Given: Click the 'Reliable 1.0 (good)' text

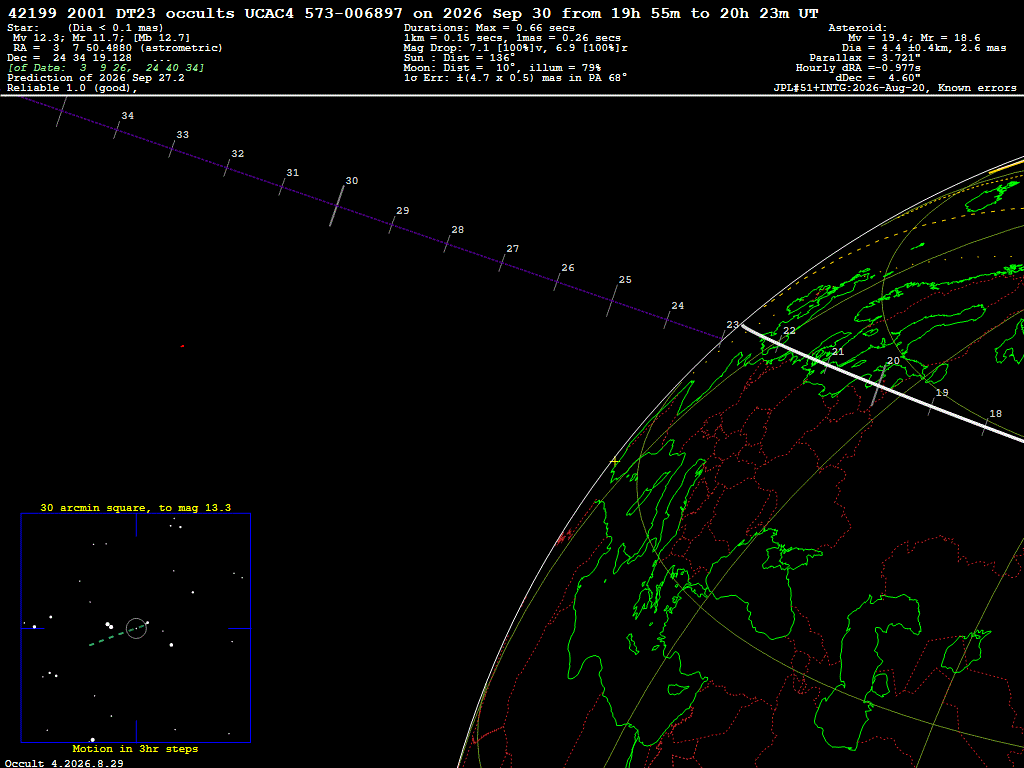Looking at the screenshot, I should tap(72, 88).
